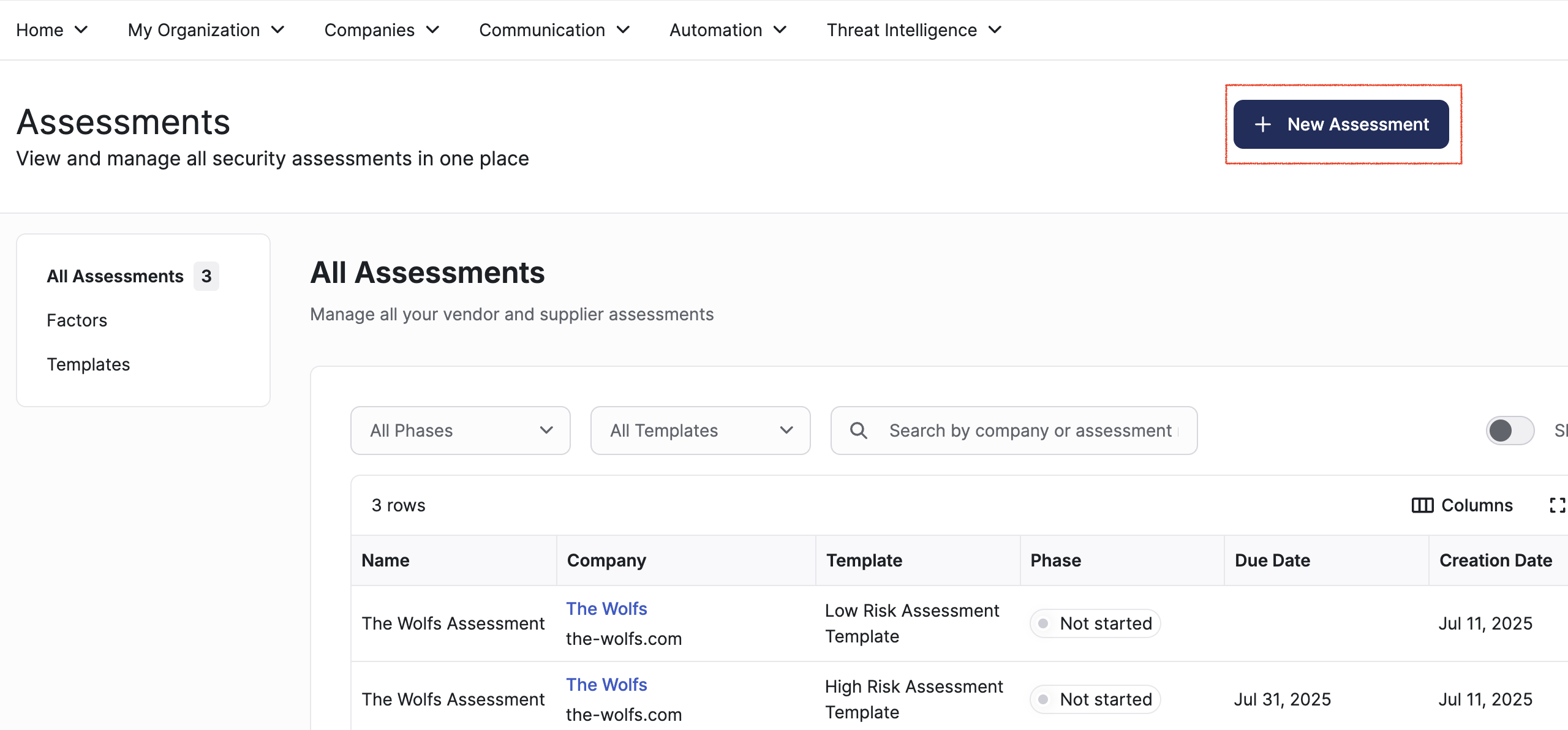Open the Home menu
The image size is (1568, 730).
point(52,30)
